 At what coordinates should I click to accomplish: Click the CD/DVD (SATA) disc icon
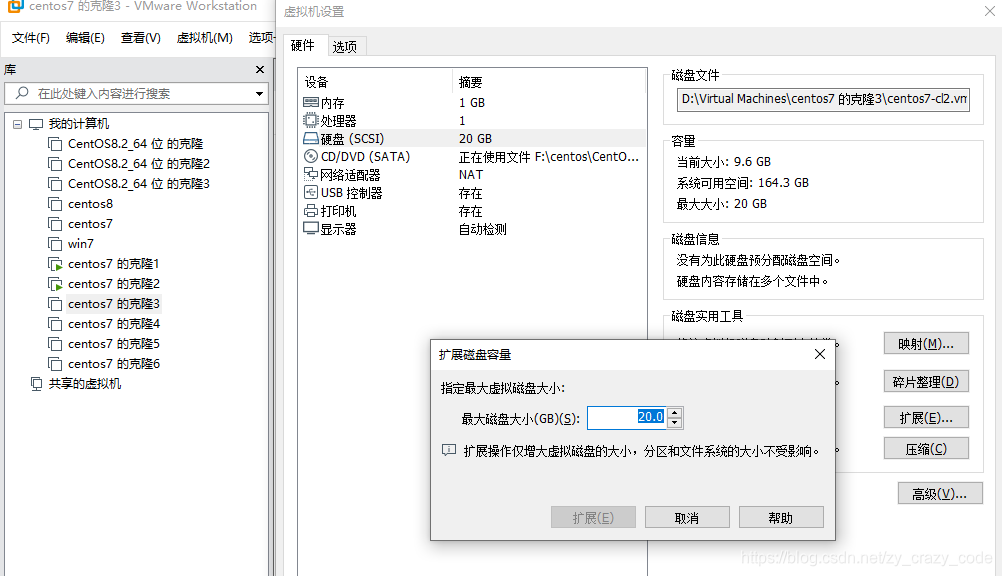311,156
